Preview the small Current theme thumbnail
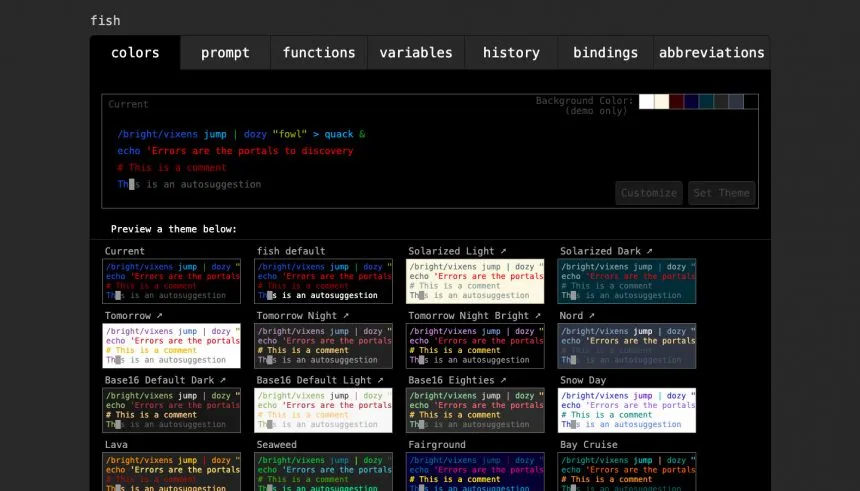Image resolution: width=860 pixels, height=491 pixels. pos(172,281)
